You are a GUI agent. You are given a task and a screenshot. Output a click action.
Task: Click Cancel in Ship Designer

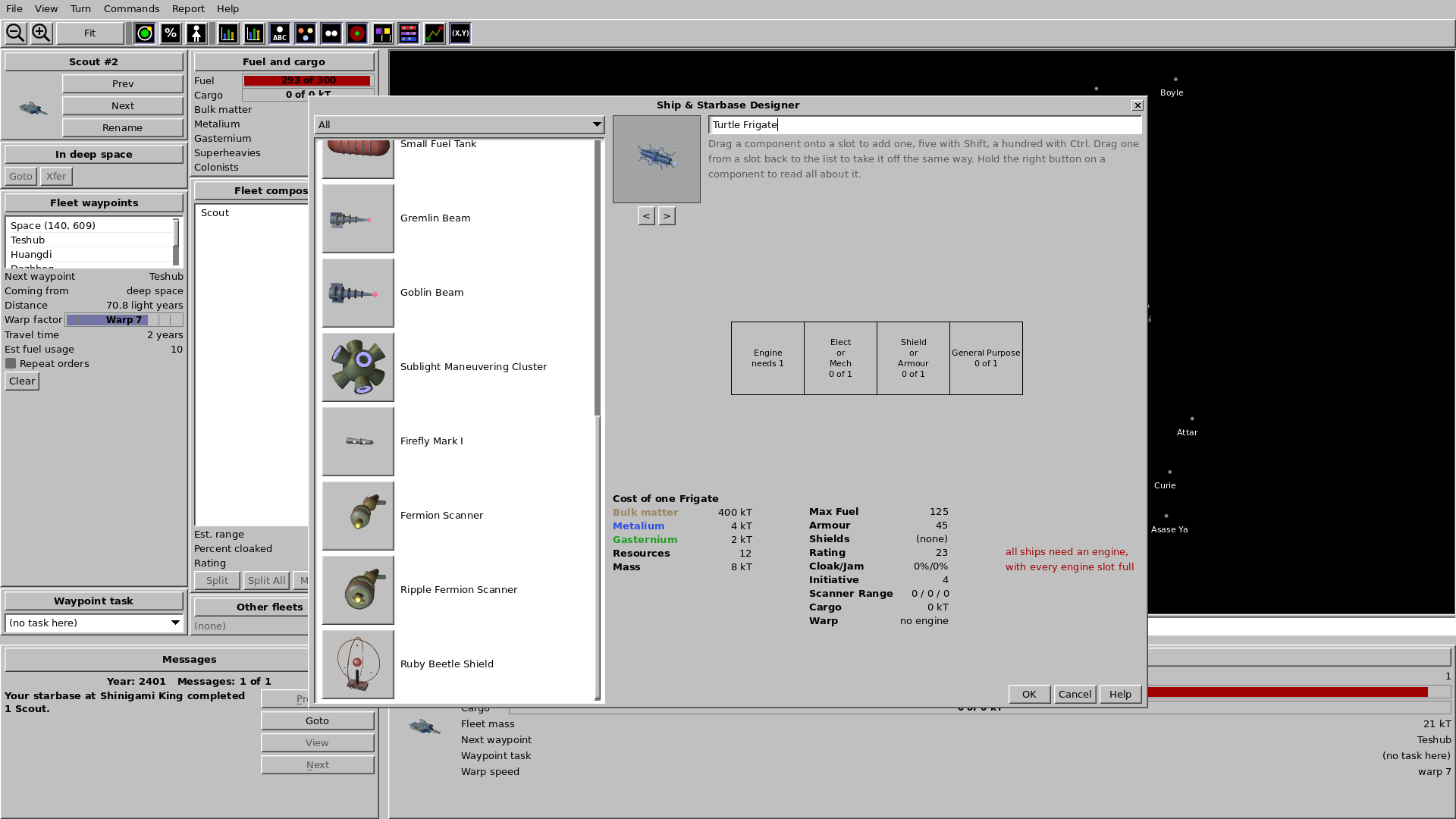pos(1075,694)
